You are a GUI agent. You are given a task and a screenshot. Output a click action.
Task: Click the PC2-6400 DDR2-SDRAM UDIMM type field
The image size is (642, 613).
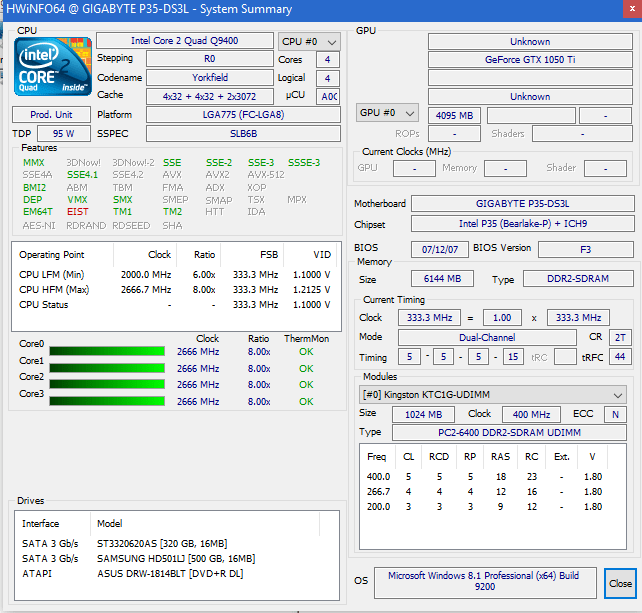pyautogui.click(x=509, y=432)
